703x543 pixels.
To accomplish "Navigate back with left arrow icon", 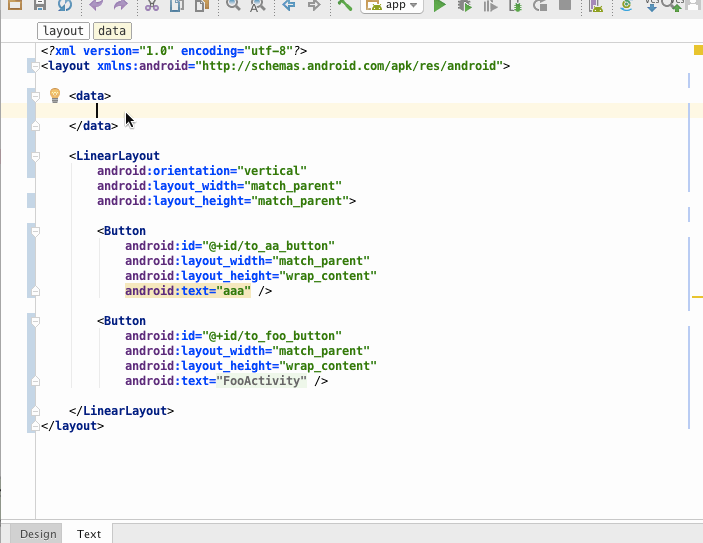I will (289, 4).
